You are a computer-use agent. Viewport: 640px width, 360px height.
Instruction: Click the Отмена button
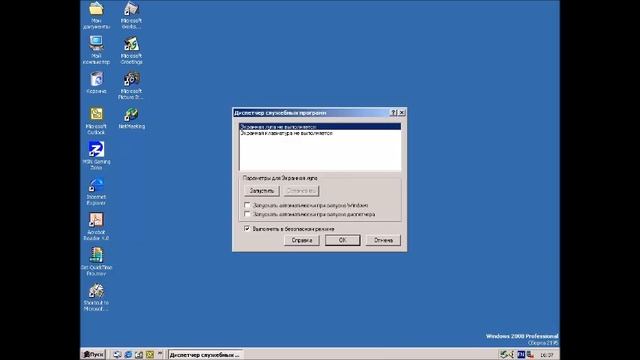[x=383, y=240]
